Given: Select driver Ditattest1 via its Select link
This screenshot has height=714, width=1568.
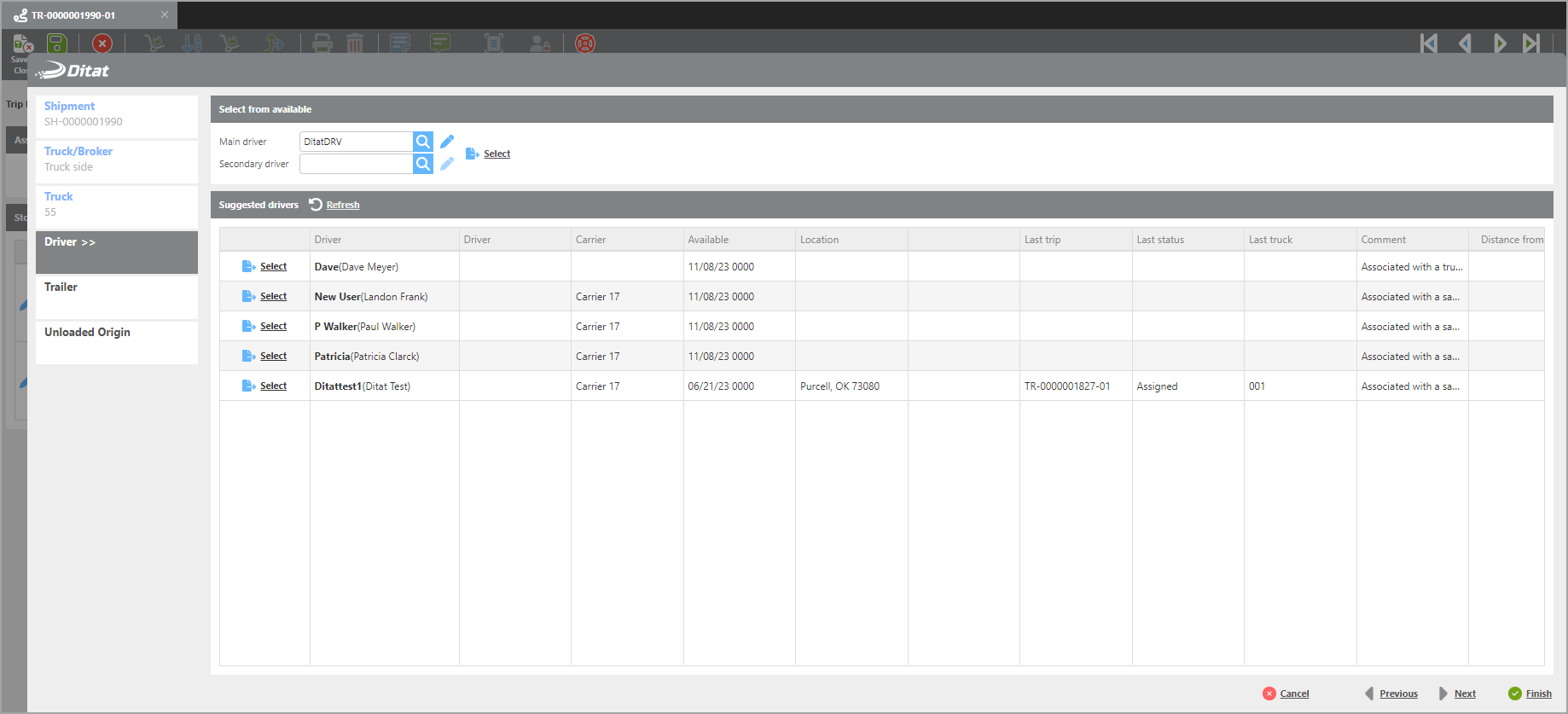Looking at the screenshot, I should [x=273, y=386].
